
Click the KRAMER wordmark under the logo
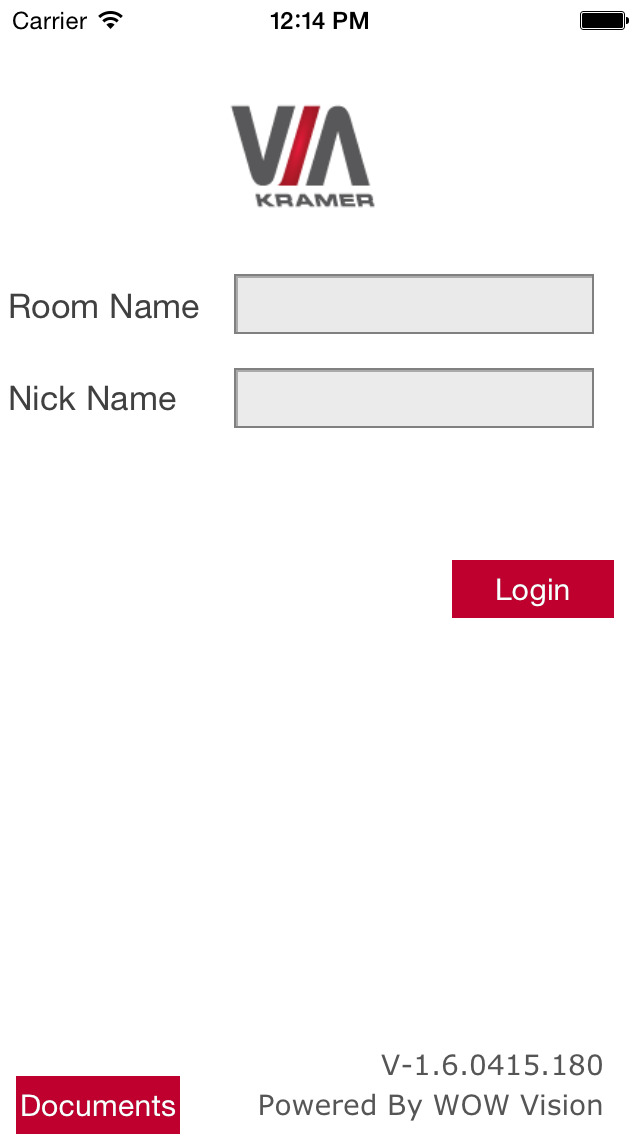pos(315,200)
